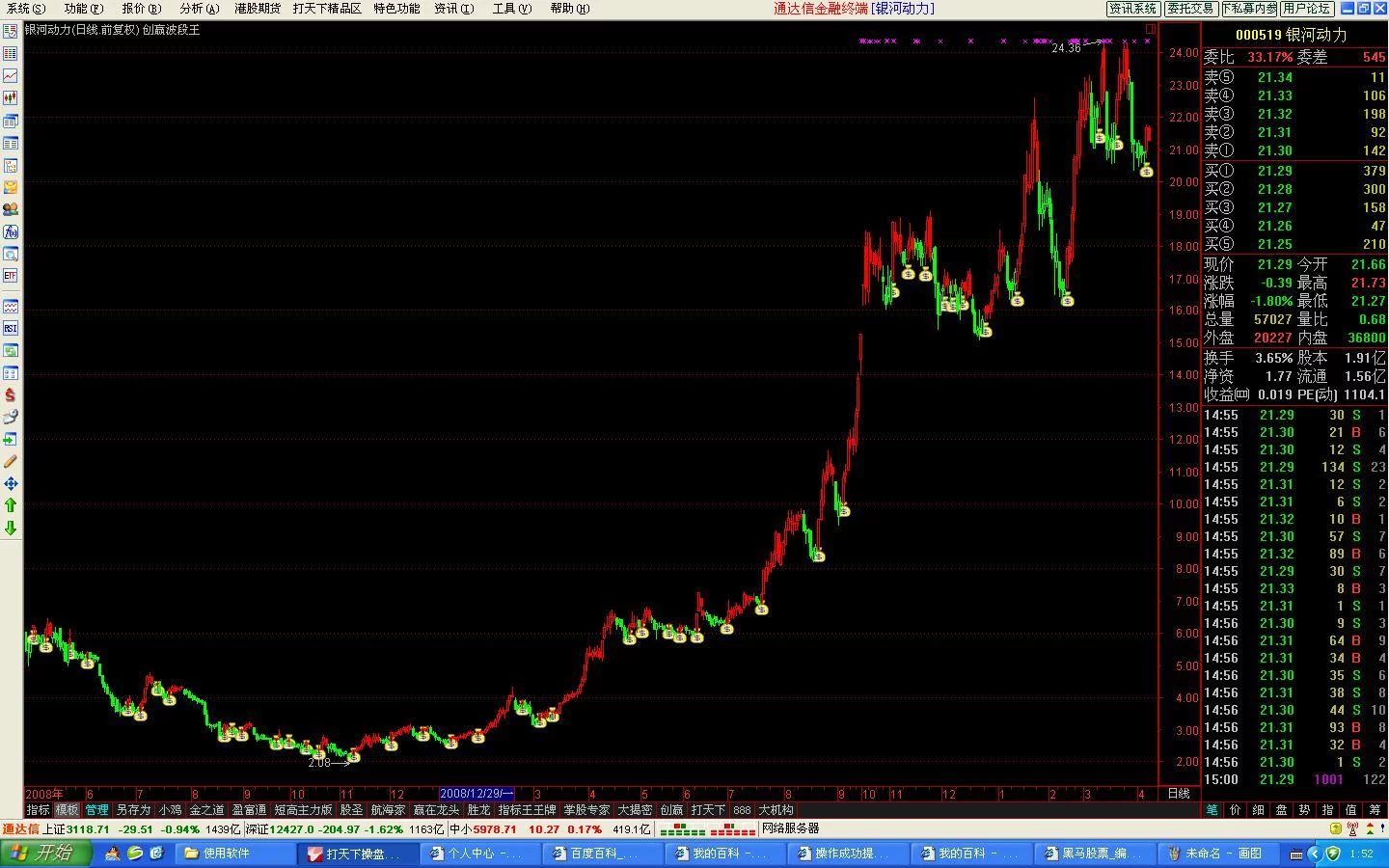Click the RSI indicator icon
This screenshot has width=1389, height=868.
coord(11,329)
